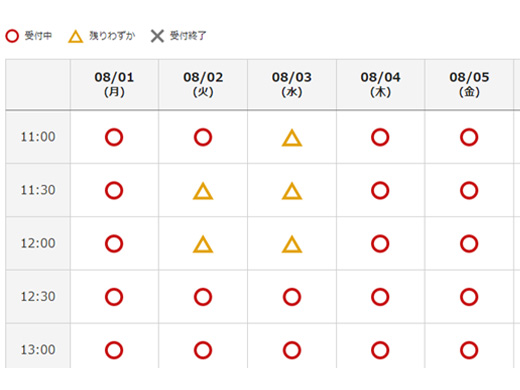Pick the 08/02 12:00 triangle slot

[203, 244]
